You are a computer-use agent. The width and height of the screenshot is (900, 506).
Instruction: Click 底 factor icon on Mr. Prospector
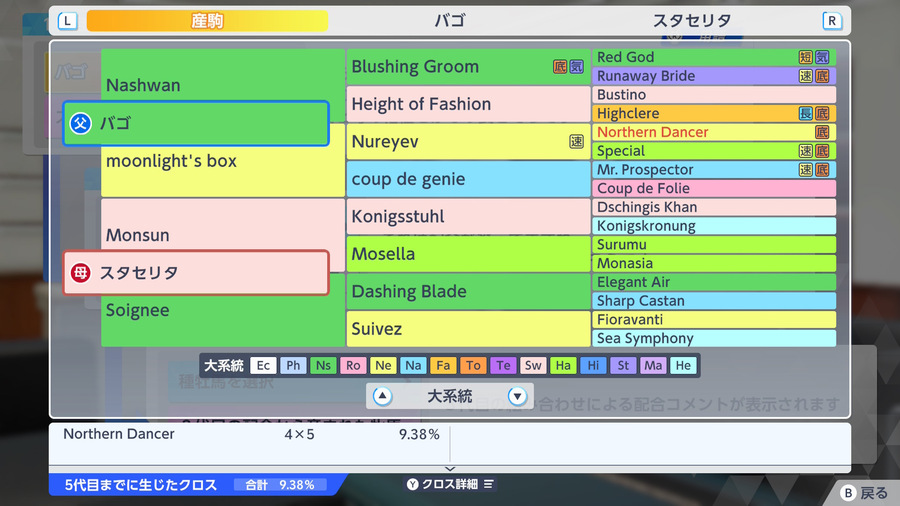[x=822, y=170]
